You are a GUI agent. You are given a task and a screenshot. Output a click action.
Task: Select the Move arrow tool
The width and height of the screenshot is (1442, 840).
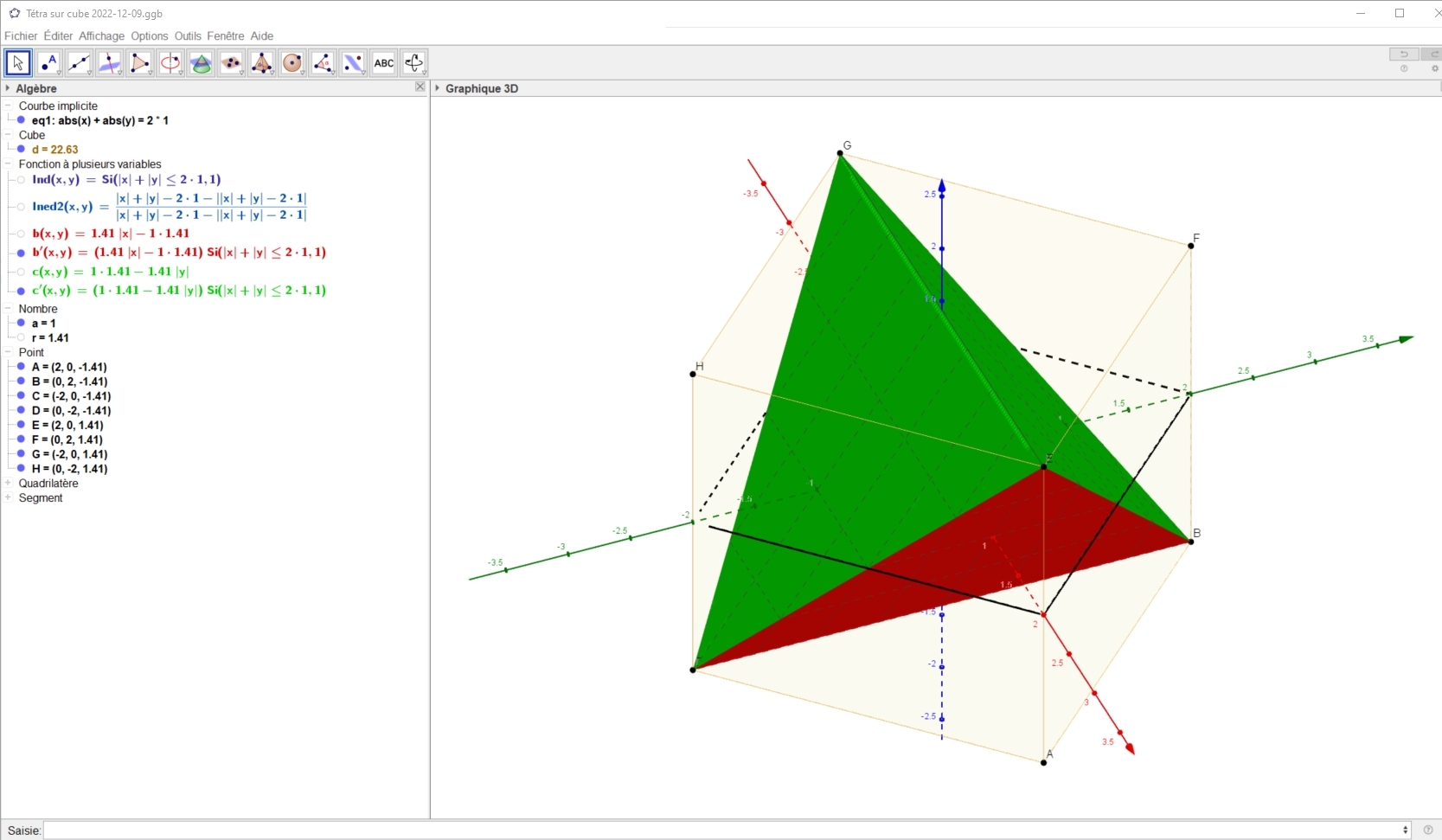tap(18, 62)
